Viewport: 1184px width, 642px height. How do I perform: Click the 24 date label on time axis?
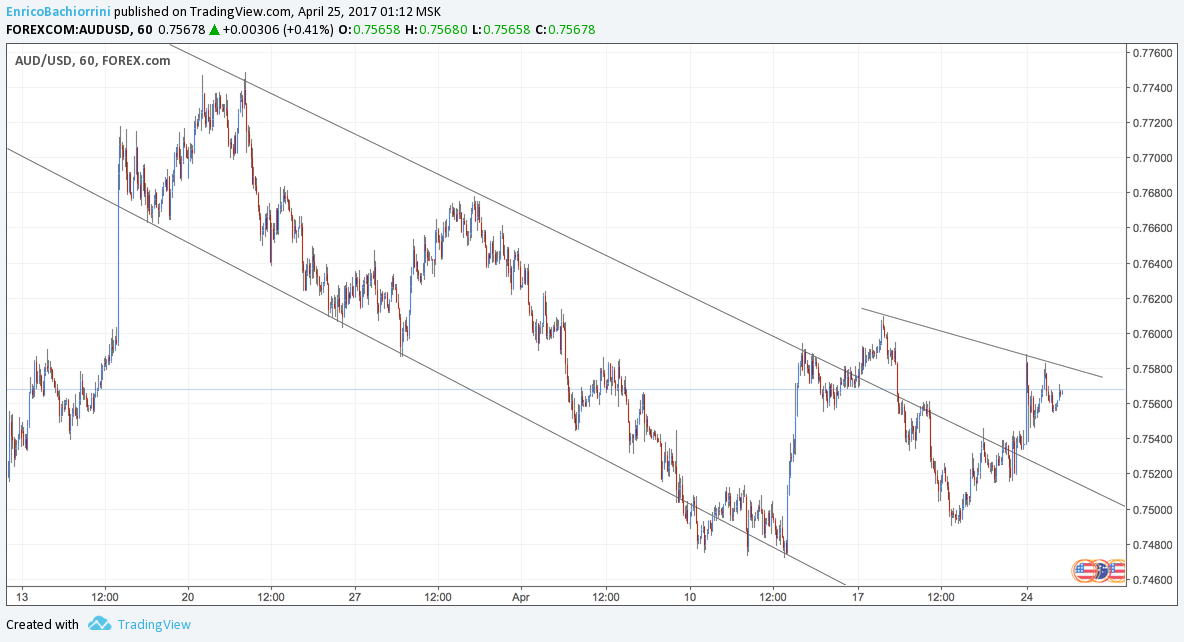[x=1026, y=597]
